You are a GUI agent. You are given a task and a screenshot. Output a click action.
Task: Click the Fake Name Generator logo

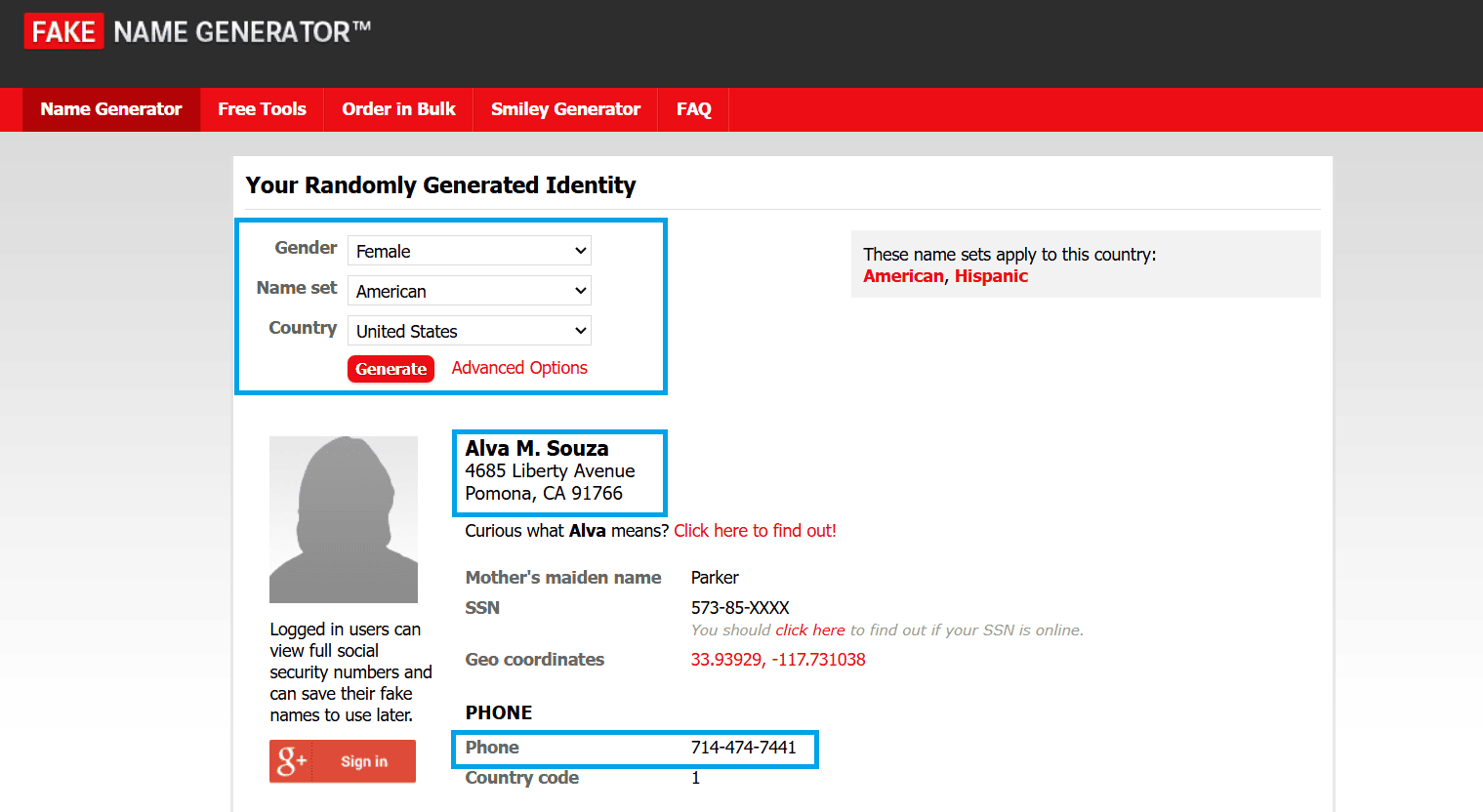pos(196,32)
